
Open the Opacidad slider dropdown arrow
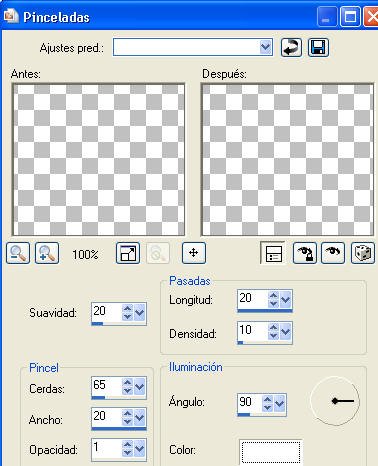[139, 448]
